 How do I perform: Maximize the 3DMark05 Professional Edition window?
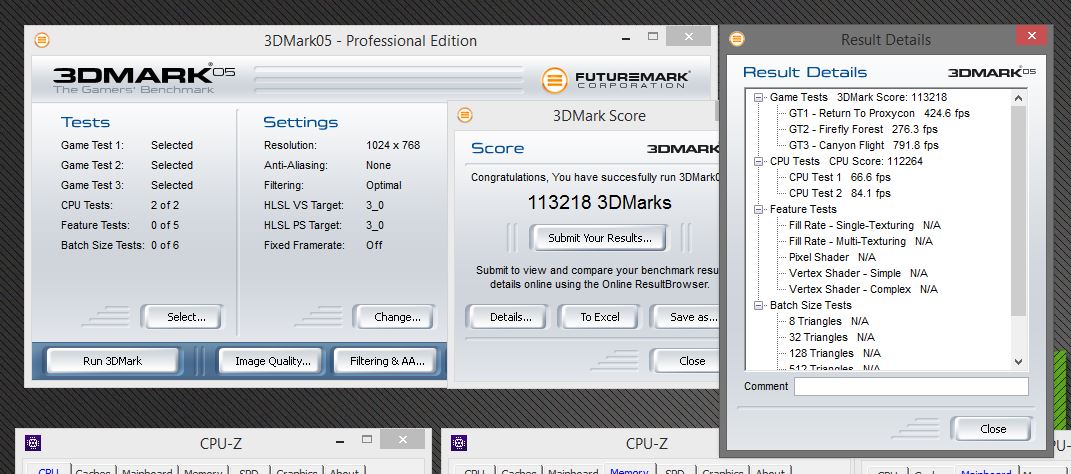653,36
